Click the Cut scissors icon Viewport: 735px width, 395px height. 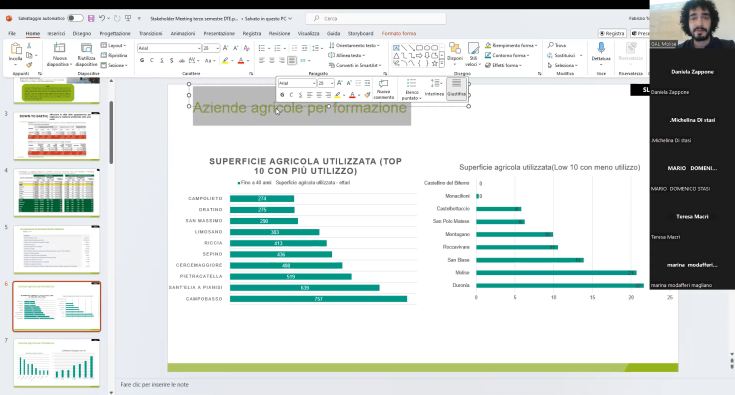click(x=29, y=46)
